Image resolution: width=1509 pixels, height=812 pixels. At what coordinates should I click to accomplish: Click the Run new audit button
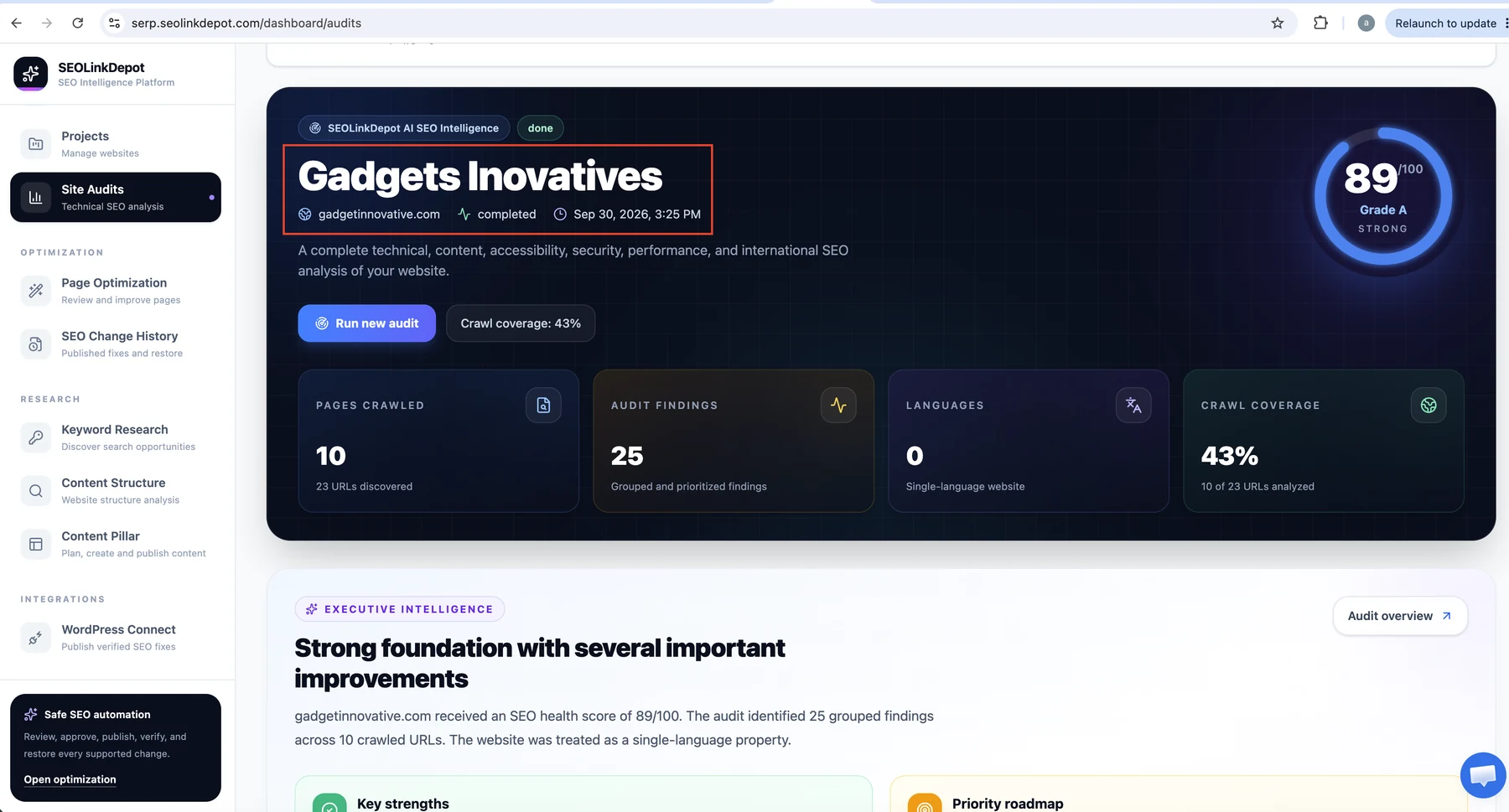366,323
